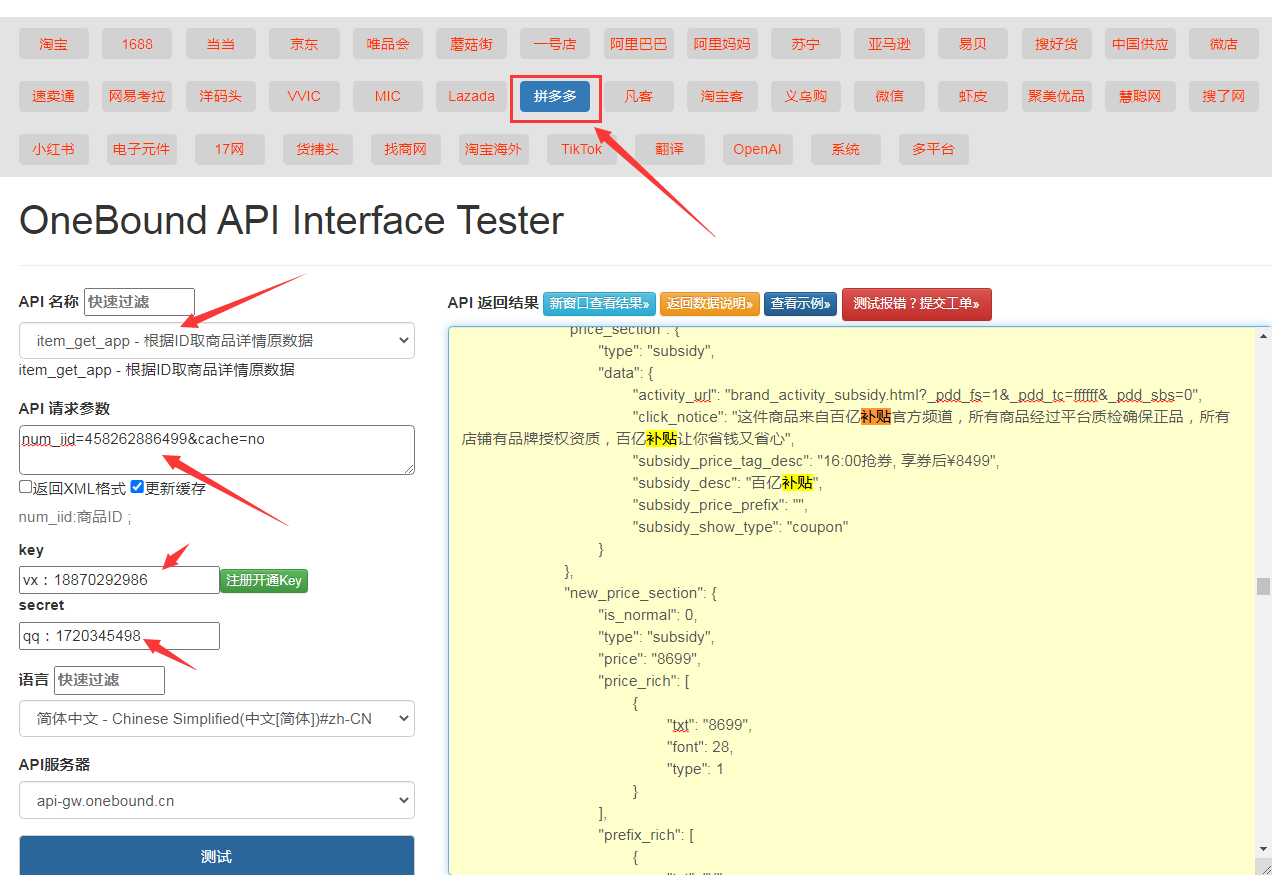
Task: Uncheck the 更新缓存 checkbox
Action: [137, 487]
